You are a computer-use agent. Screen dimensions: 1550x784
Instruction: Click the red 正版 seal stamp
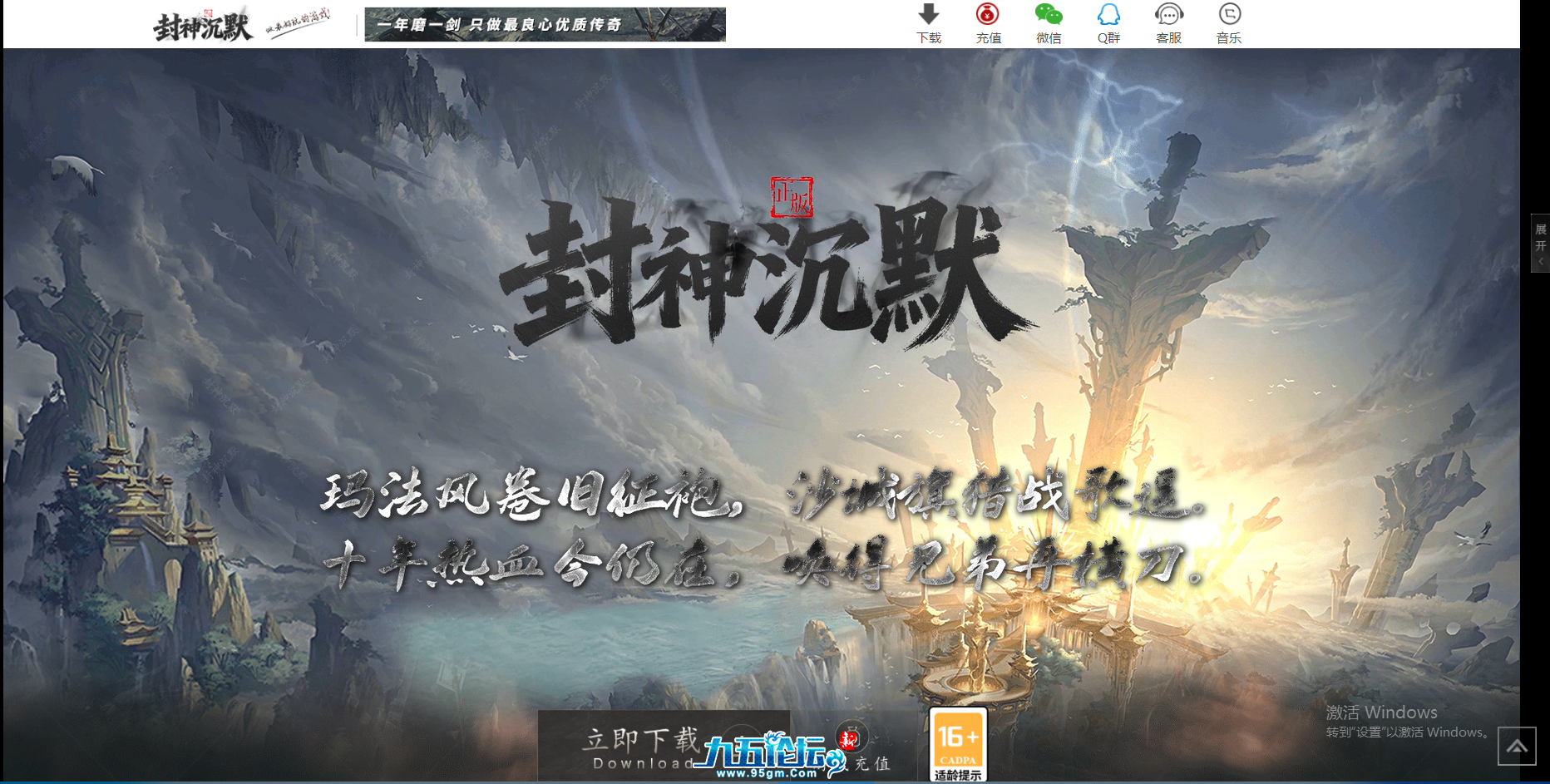(791, 198)
